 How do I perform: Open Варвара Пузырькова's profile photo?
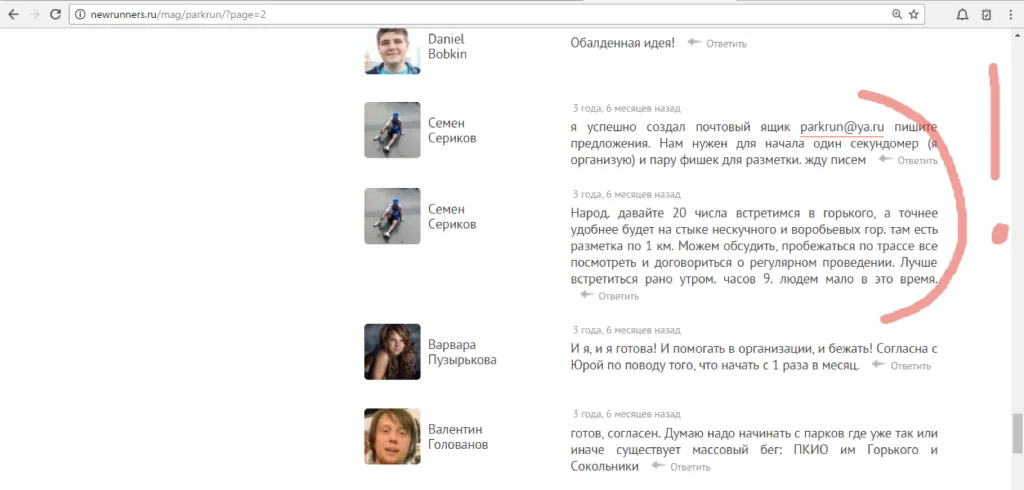click(x=392, y=351)
